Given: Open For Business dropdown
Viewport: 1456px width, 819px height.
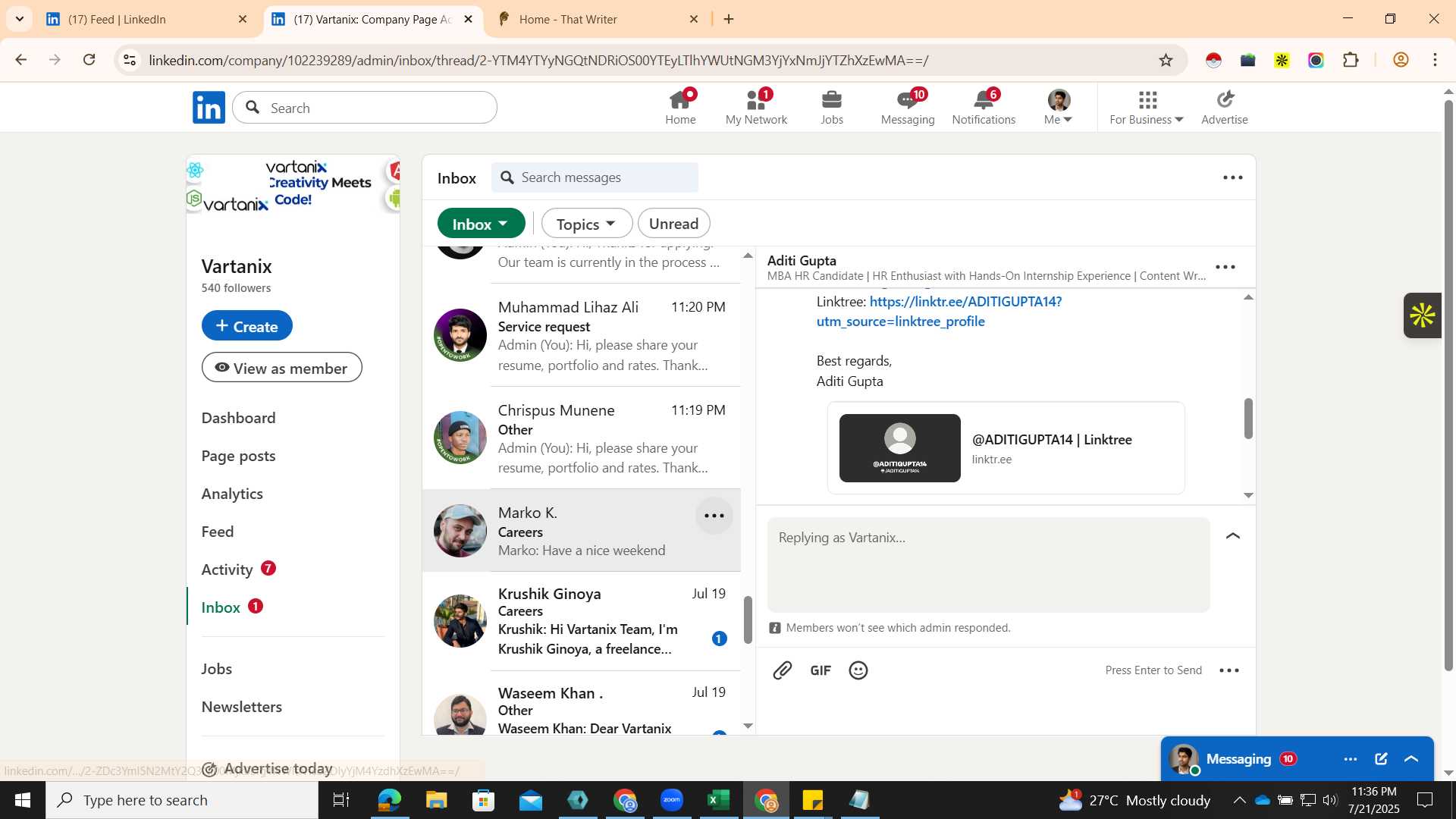Looking at the screenshot, I should [x=1147, y=107].
